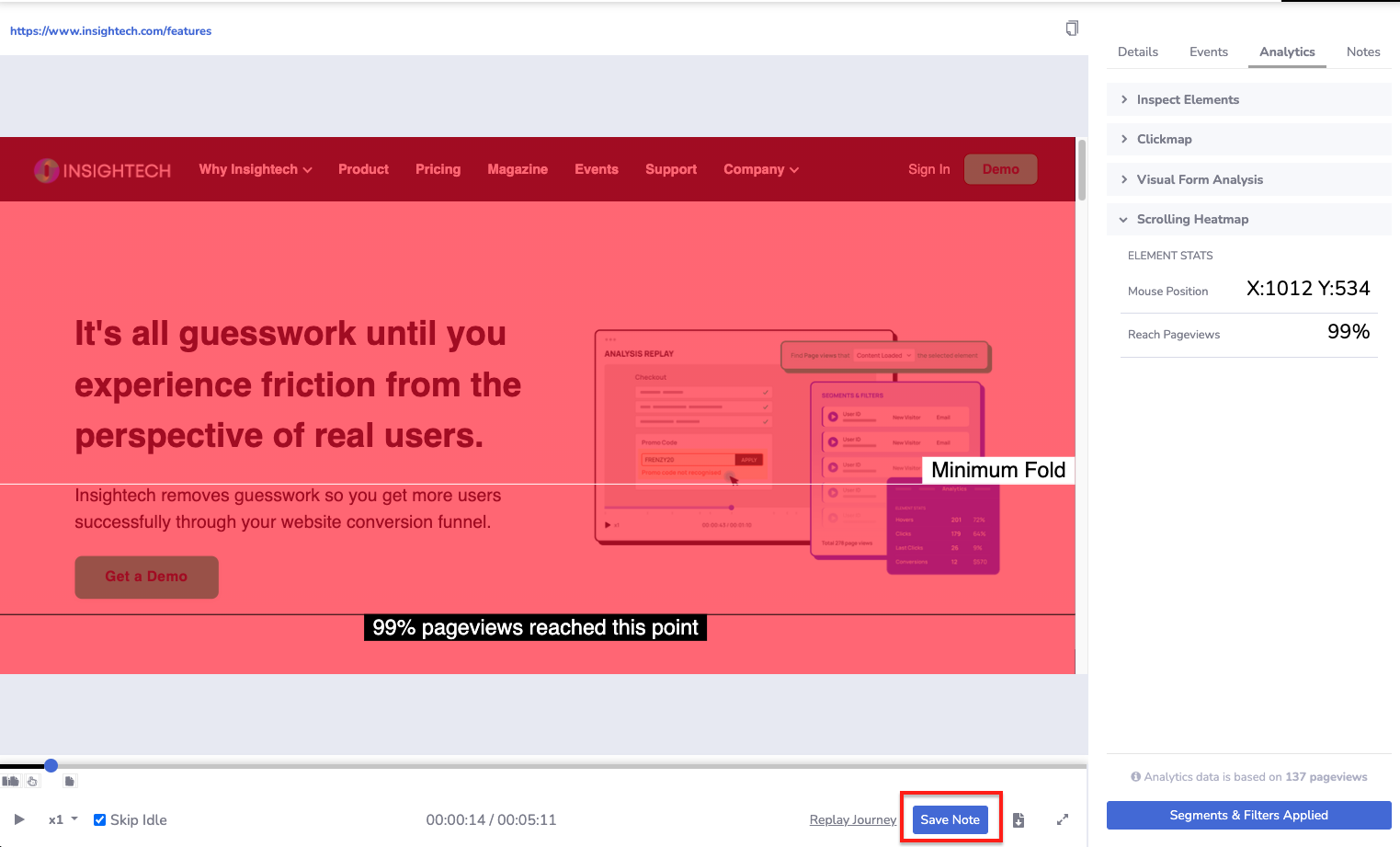
Task: Click the Sign In link
Action: pyautogui.click(x=928, y=169)
